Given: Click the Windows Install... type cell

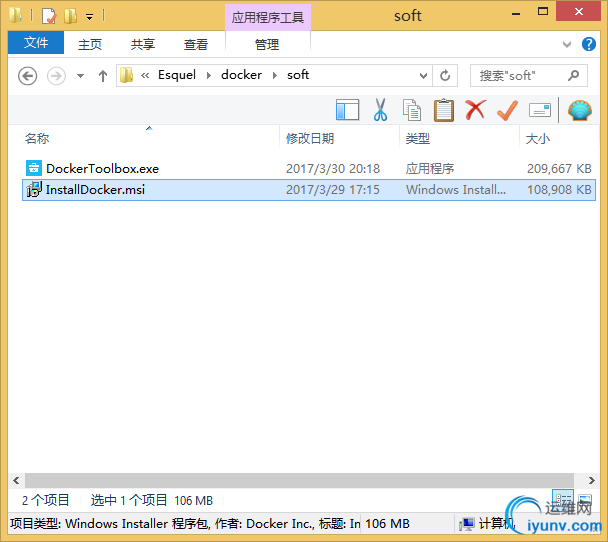Looking at the screenshot, I should [x=456, y=190].
